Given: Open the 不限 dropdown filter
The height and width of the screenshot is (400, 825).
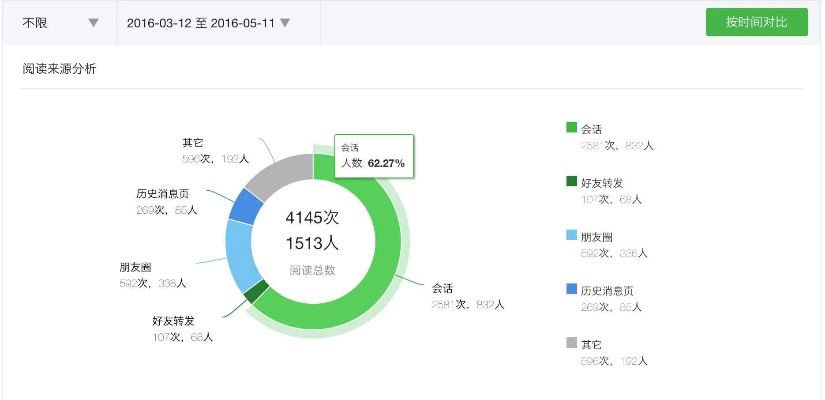Looking at the screenshot, I should click(x=58, y=22).
